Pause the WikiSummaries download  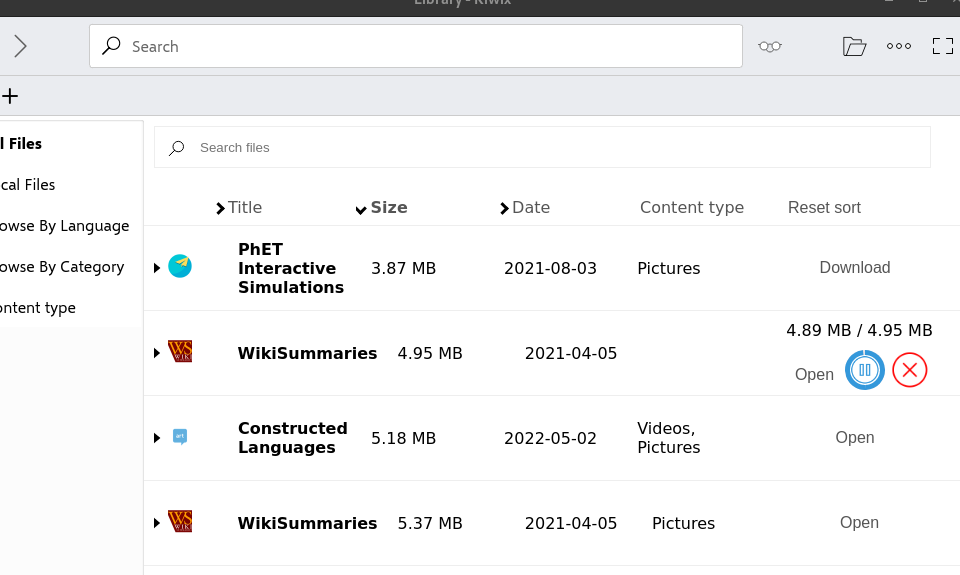click(x=865, y=370)
